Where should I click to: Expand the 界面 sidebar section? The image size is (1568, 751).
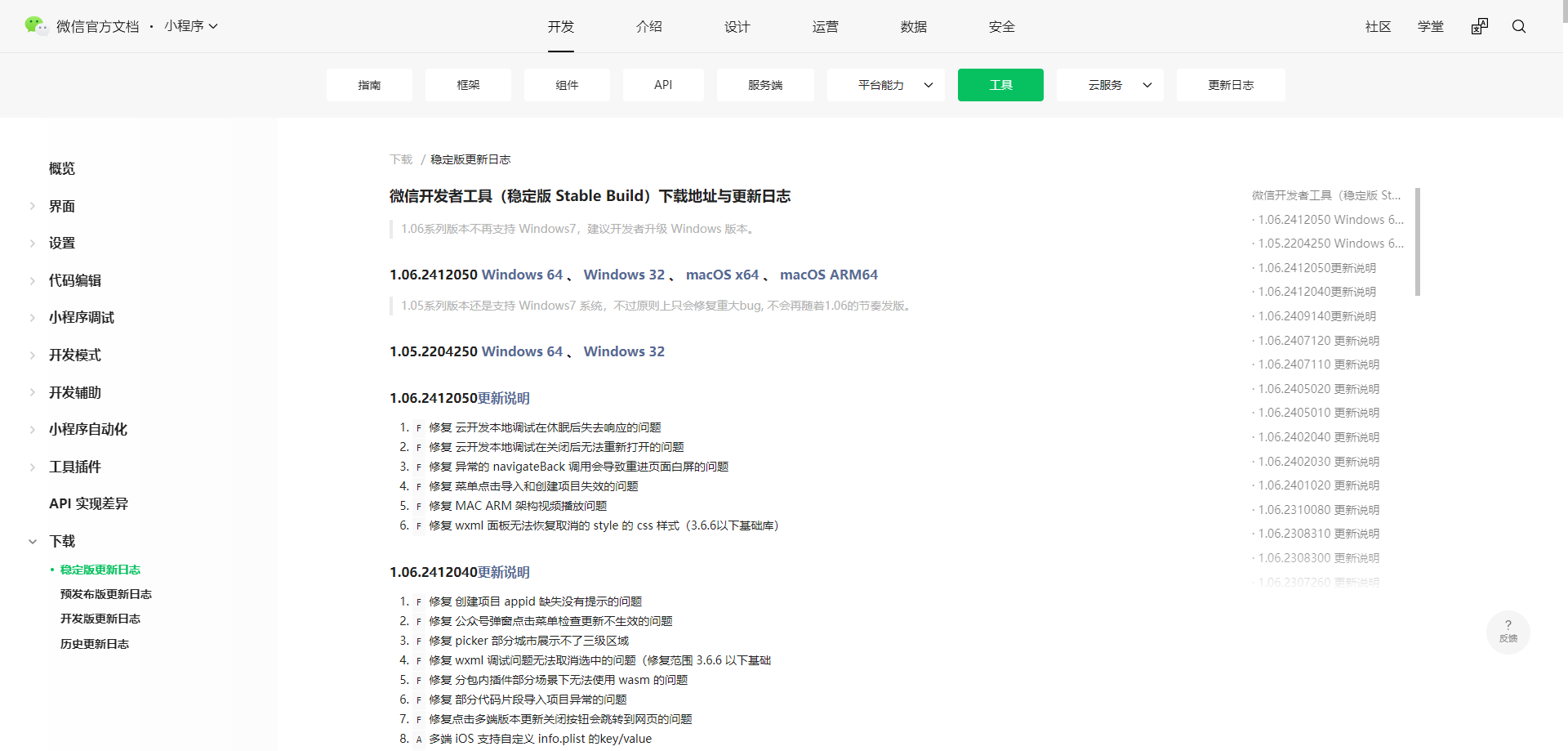tap(33, 206)
